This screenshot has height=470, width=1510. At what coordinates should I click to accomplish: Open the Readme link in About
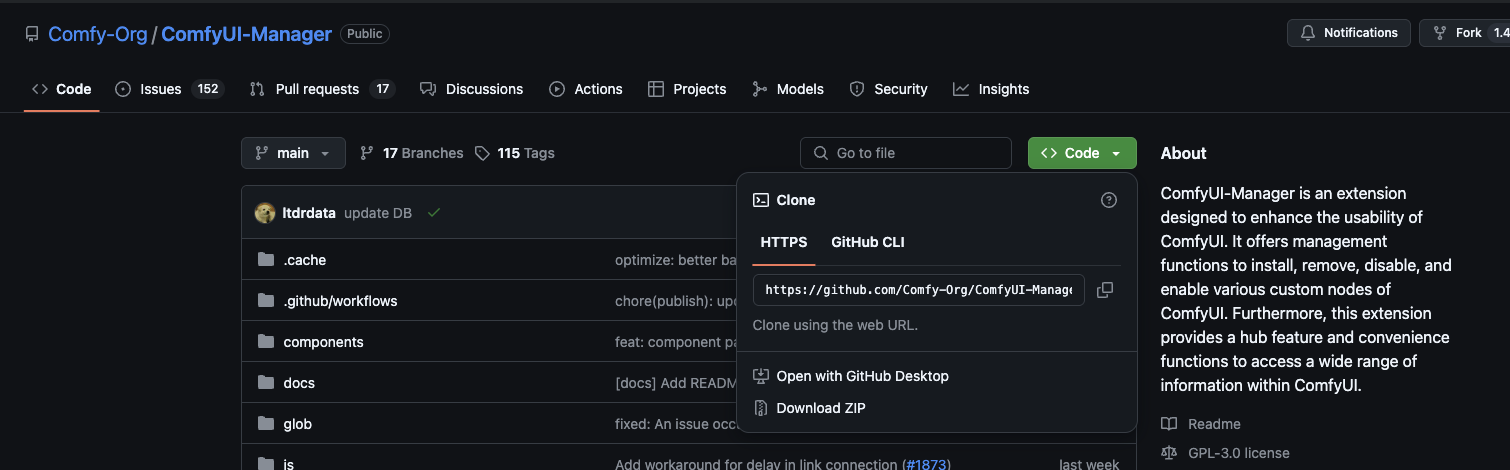point(1201,424)
